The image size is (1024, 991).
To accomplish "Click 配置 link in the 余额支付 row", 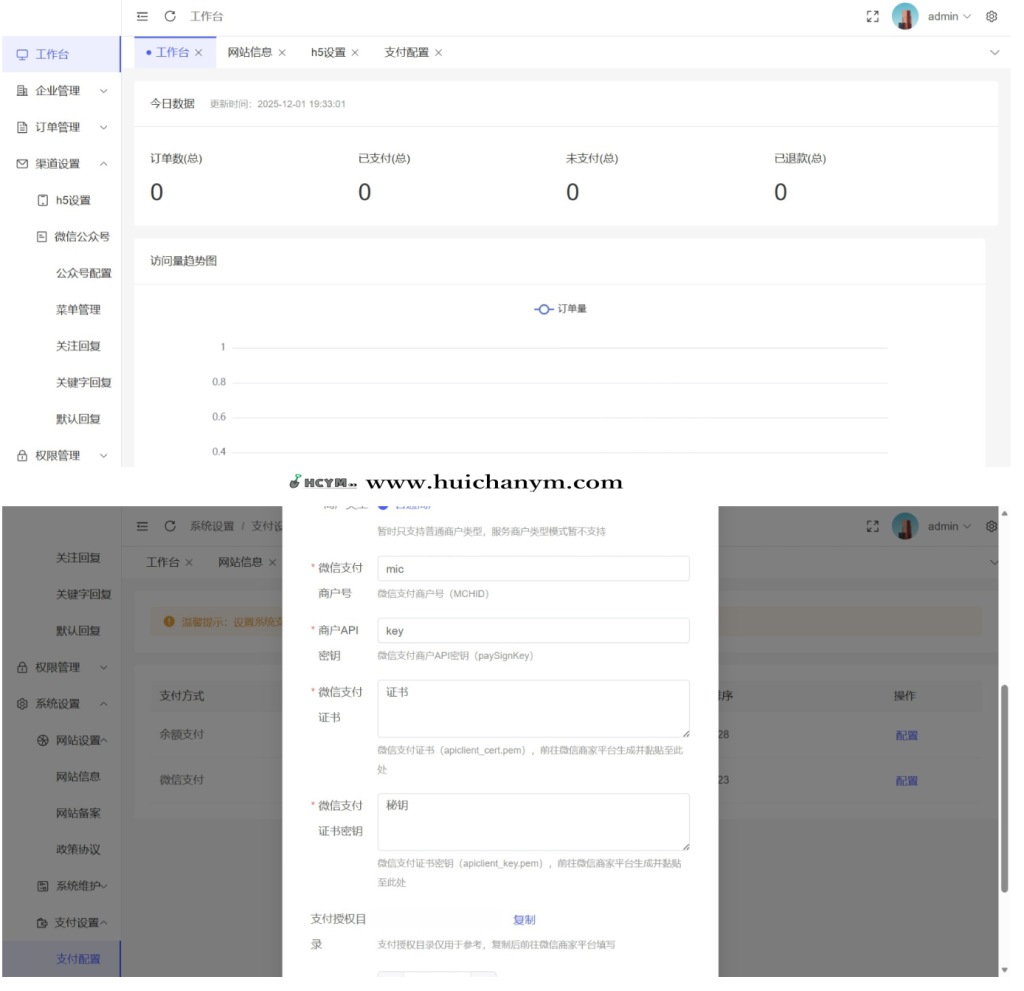I will (906, 735).
